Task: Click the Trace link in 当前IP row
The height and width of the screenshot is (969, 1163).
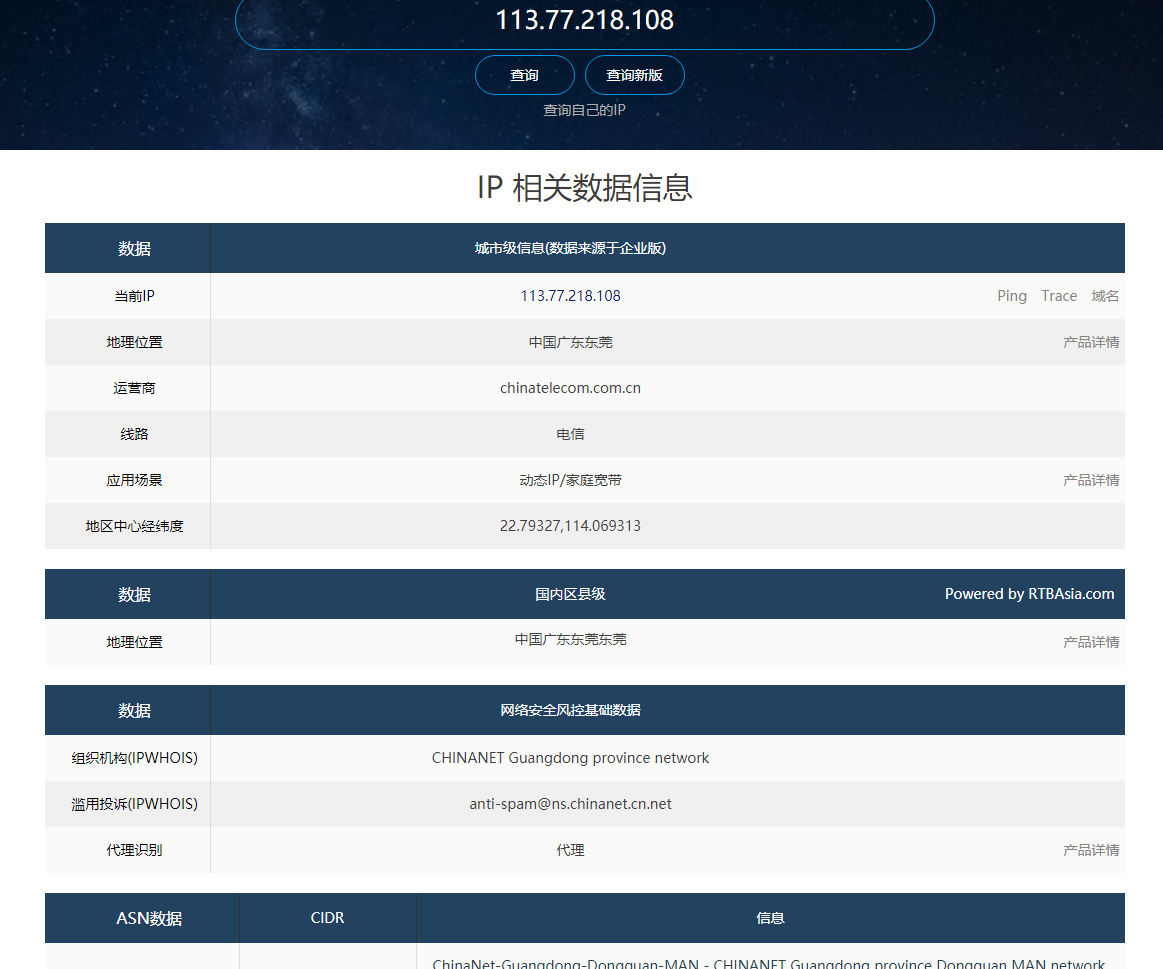Action: click(1058, 296)
